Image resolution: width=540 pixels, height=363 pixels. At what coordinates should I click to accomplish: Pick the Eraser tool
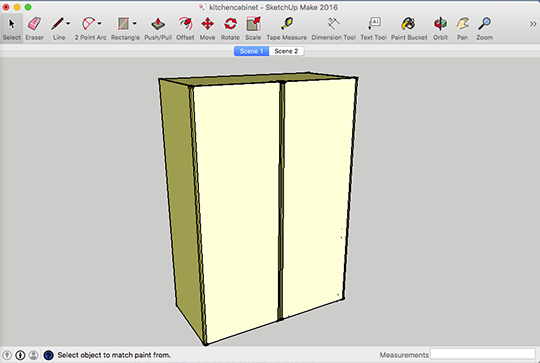(x=34, y=28)
